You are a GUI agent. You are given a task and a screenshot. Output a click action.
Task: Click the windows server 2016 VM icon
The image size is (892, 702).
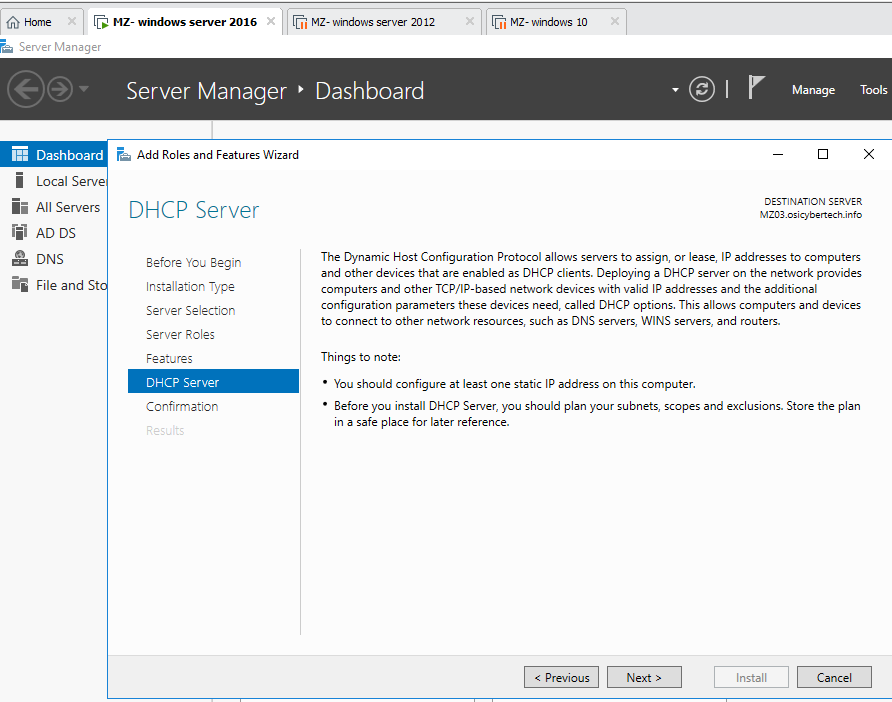101,23
